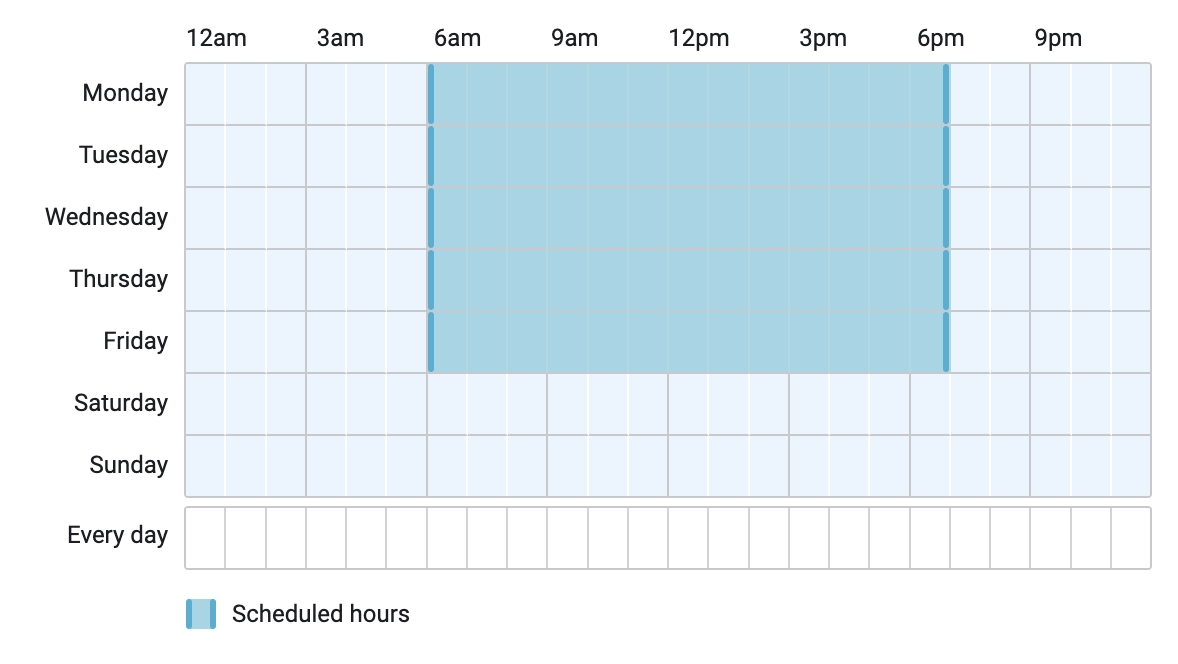Click the Every day row label
The height and width of the screenshot is (664, 1178).
(117, 536)
